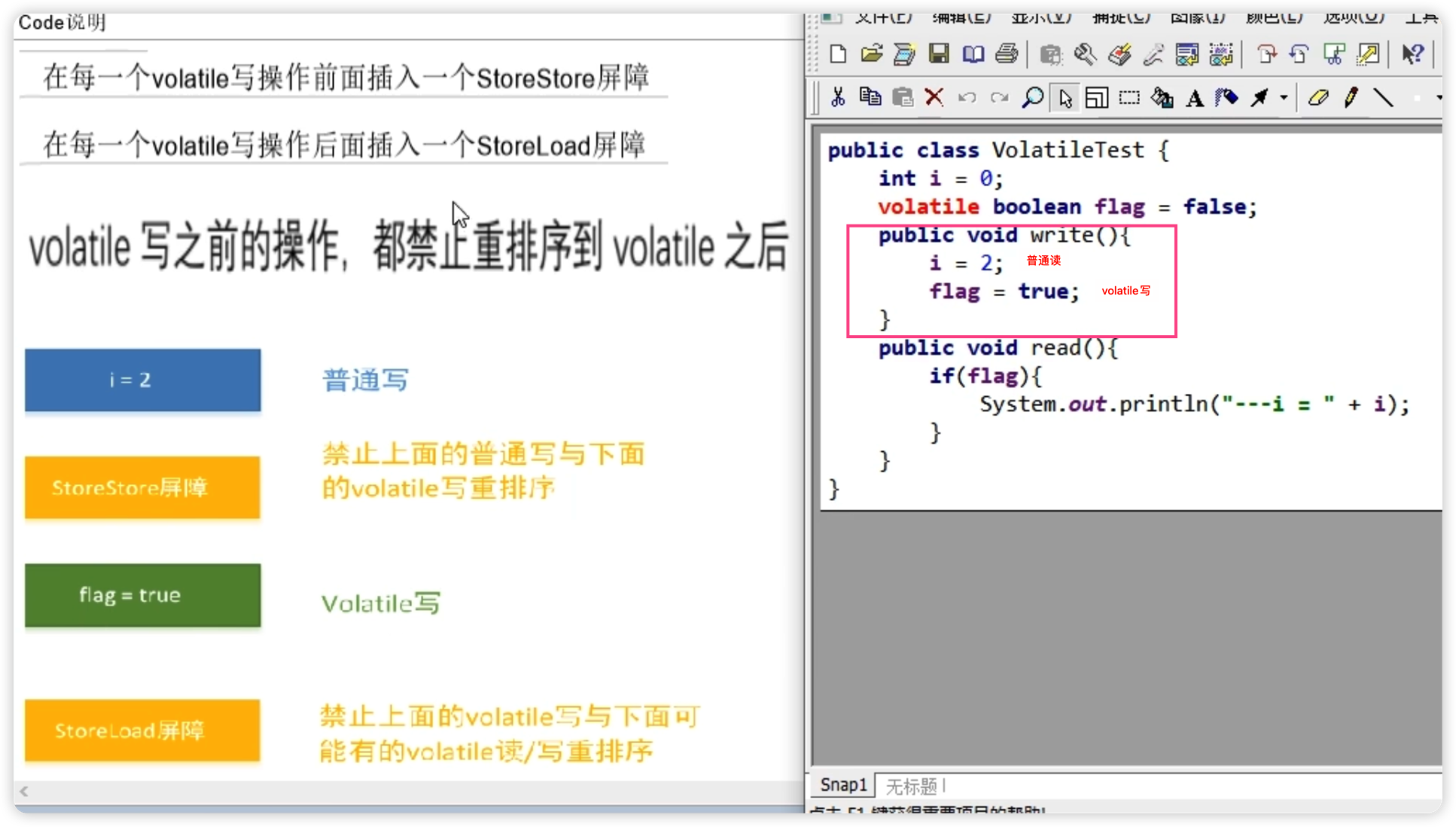Click the 'public class VolatileTest {' code line
The height and width of the screenshot is (827, 1456).
(998, 150)
